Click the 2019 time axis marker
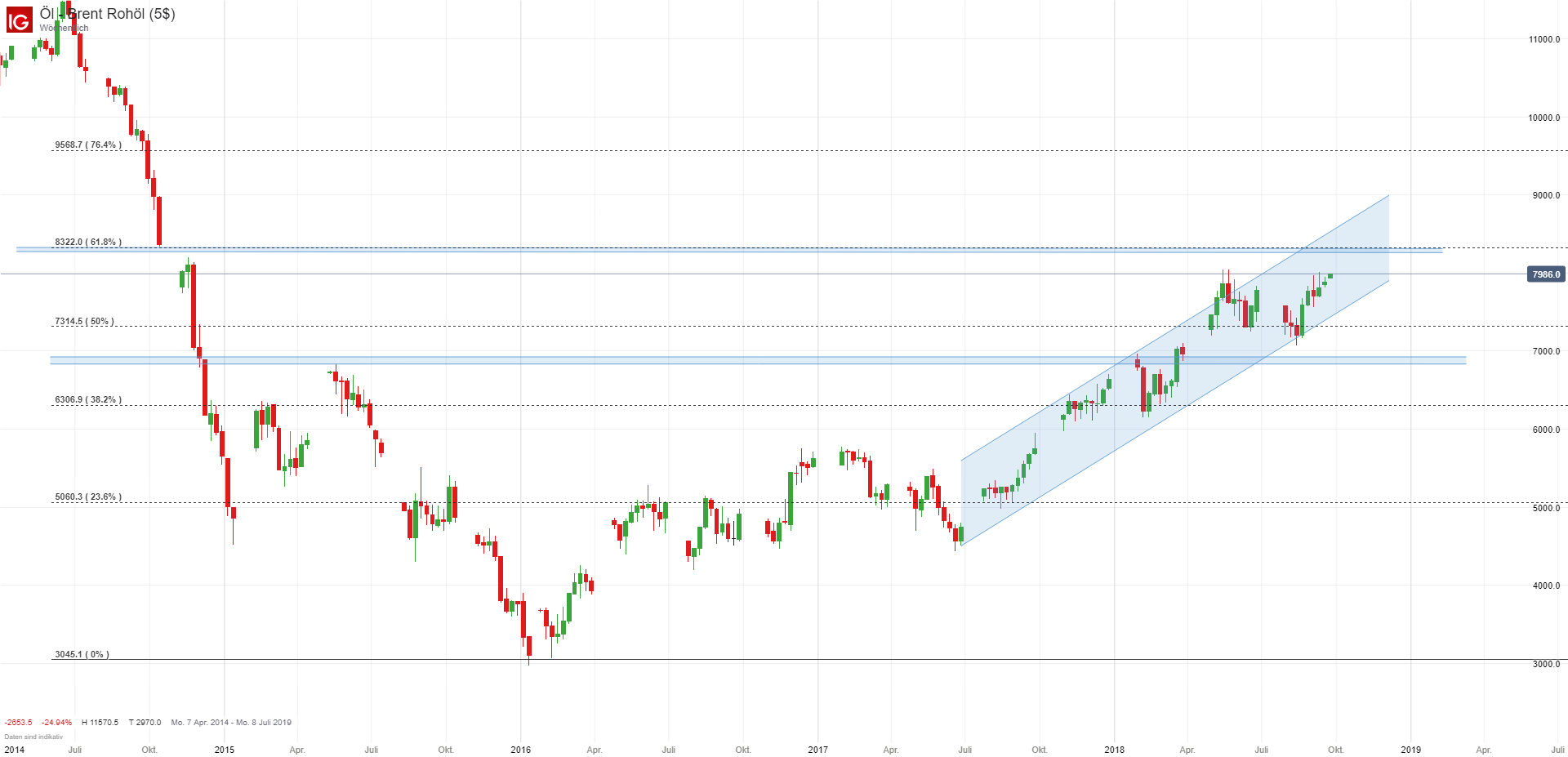This screenshot has height=757, width=1568. [x=1410, y=750]
